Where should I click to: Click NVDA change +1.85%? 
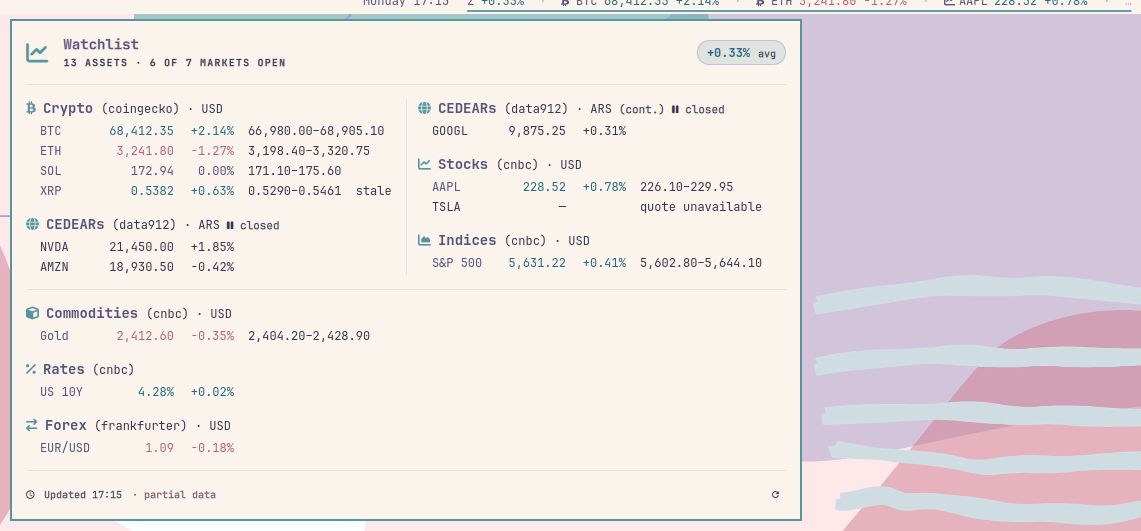(212, 247)
